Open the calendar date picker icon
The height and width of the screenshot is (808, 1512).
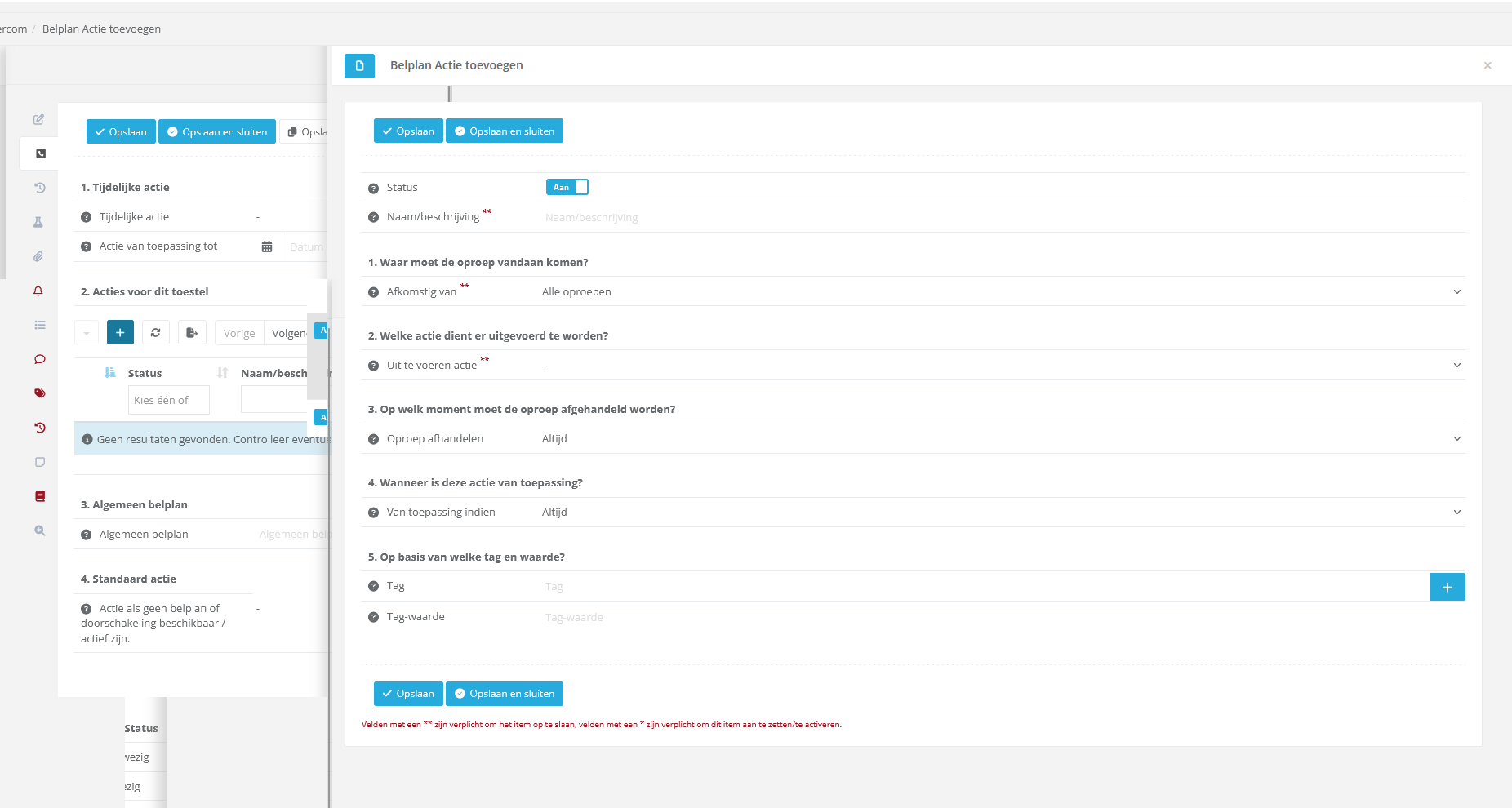[x=267, y=246]
